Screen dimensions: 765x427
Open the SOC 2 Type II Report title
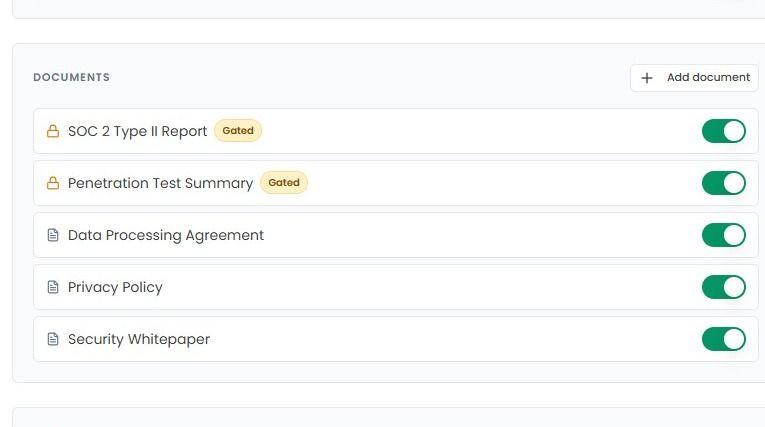point(138,131)
